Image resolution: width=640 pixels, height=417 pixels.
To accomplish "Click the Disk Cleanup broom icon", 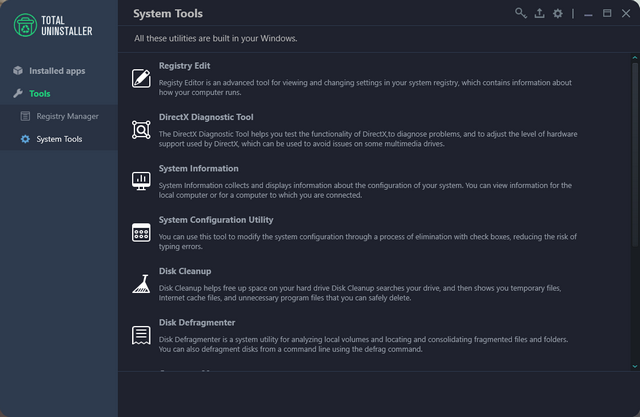I will click(x=141, y=284).
